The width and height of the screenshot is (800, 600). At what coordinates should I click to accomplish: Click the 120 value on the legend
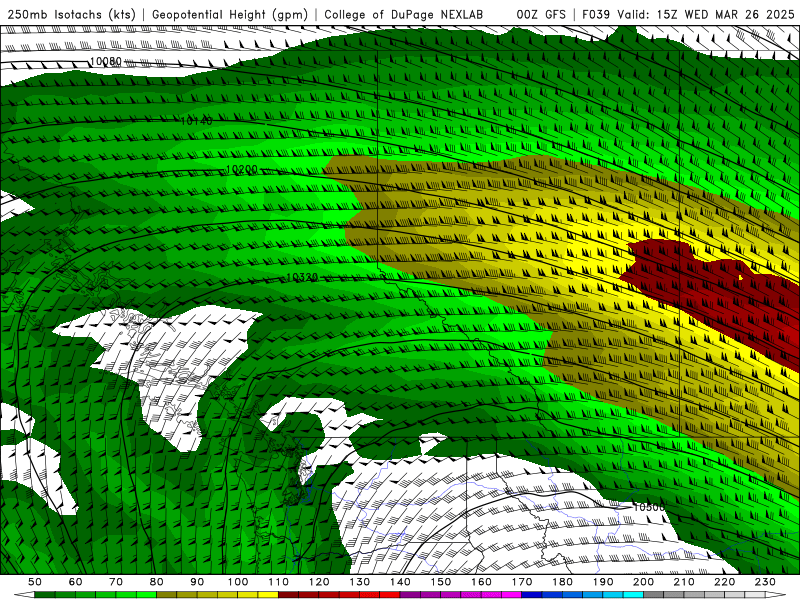tap(319, 582)
